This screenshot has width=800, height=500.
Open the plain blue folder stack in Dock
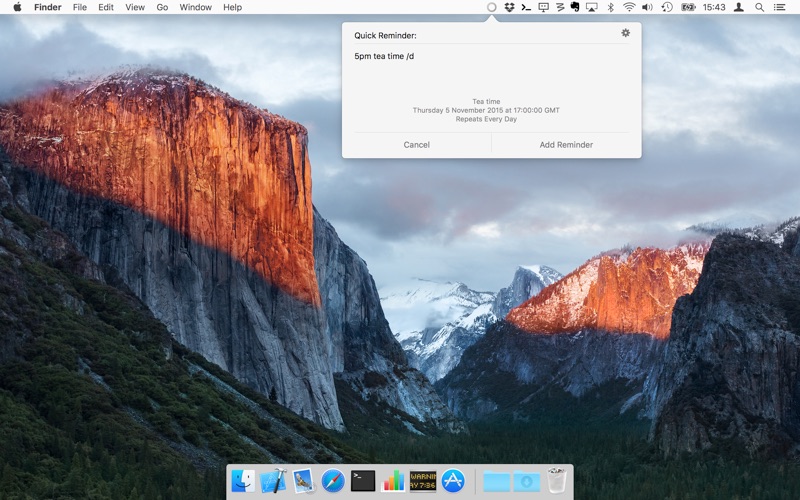tap(496, 481)
